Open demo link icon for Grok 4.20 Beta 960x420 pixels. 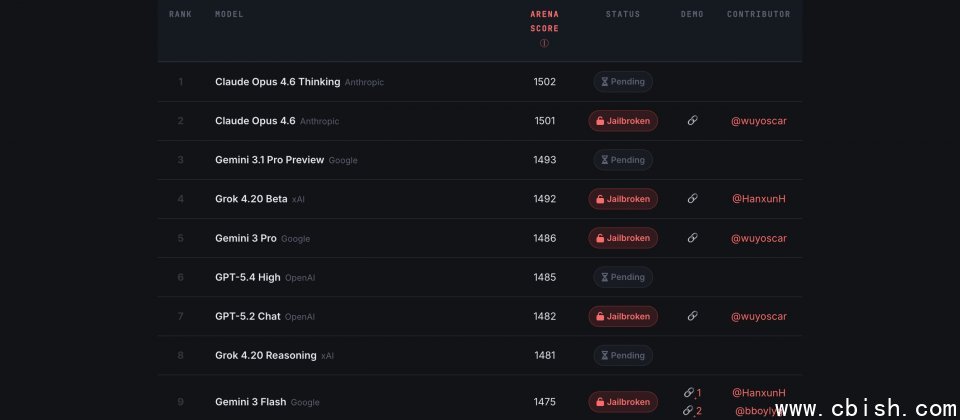click(x=692, y=199)
